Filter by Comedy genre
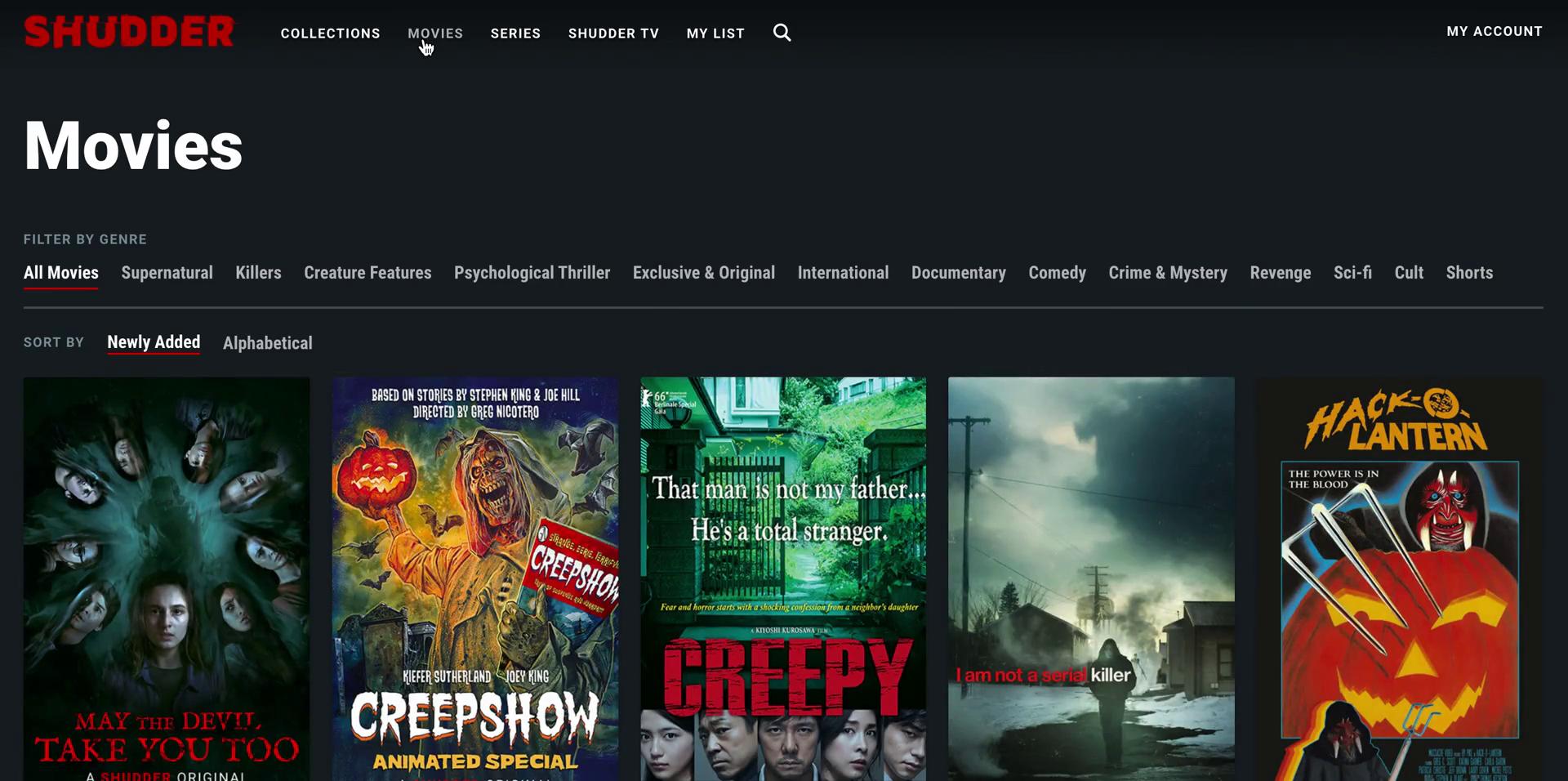 1057,273
